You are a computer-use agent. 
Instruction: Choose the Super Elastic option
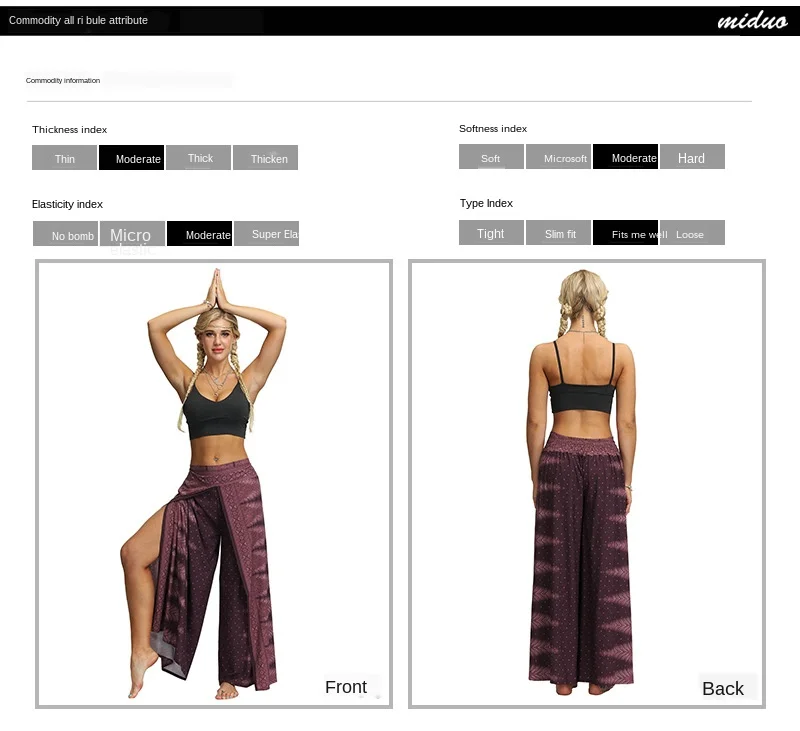pos(266,234)
